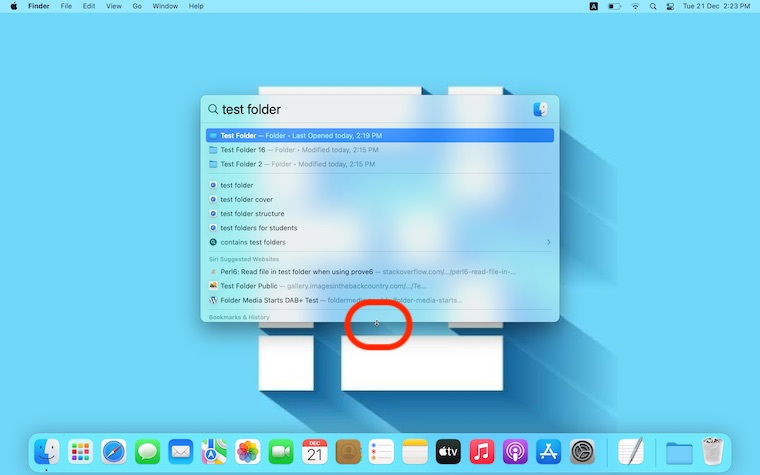
Task: Select the 'contains test folders' row
Action: click(x=380, y=242)
